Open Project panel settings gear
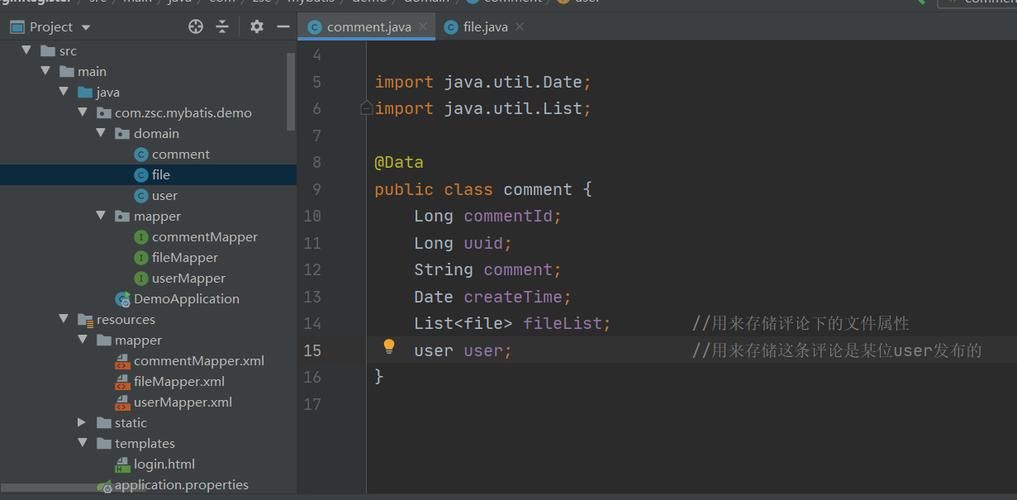Screen dimensions: 1017x500 257,27
